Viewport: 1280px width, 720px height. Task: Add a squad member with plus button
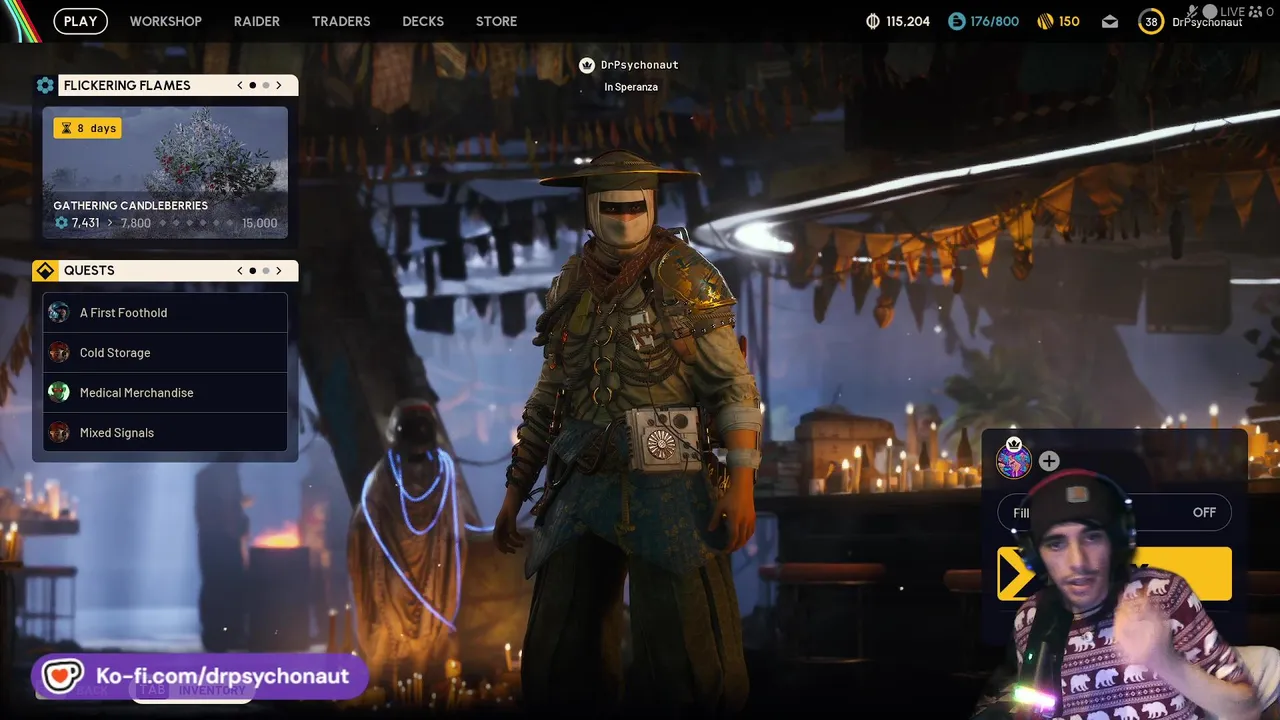[x=1049, y=461]
